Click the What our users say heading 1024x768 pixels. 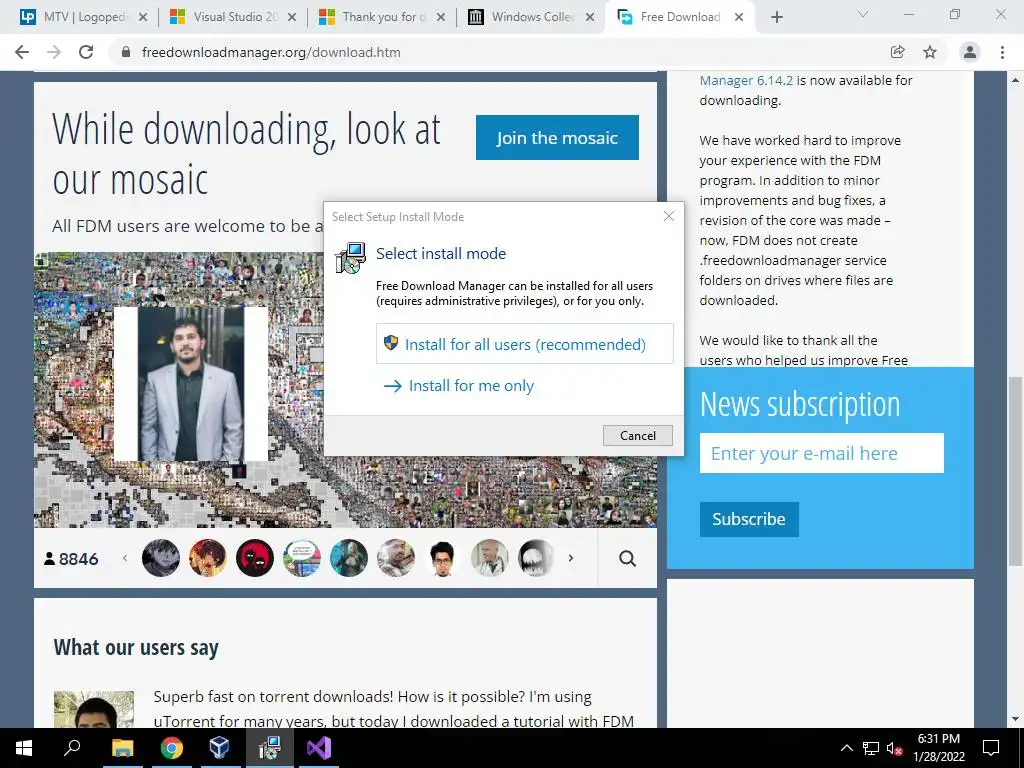tap(136, 647)
